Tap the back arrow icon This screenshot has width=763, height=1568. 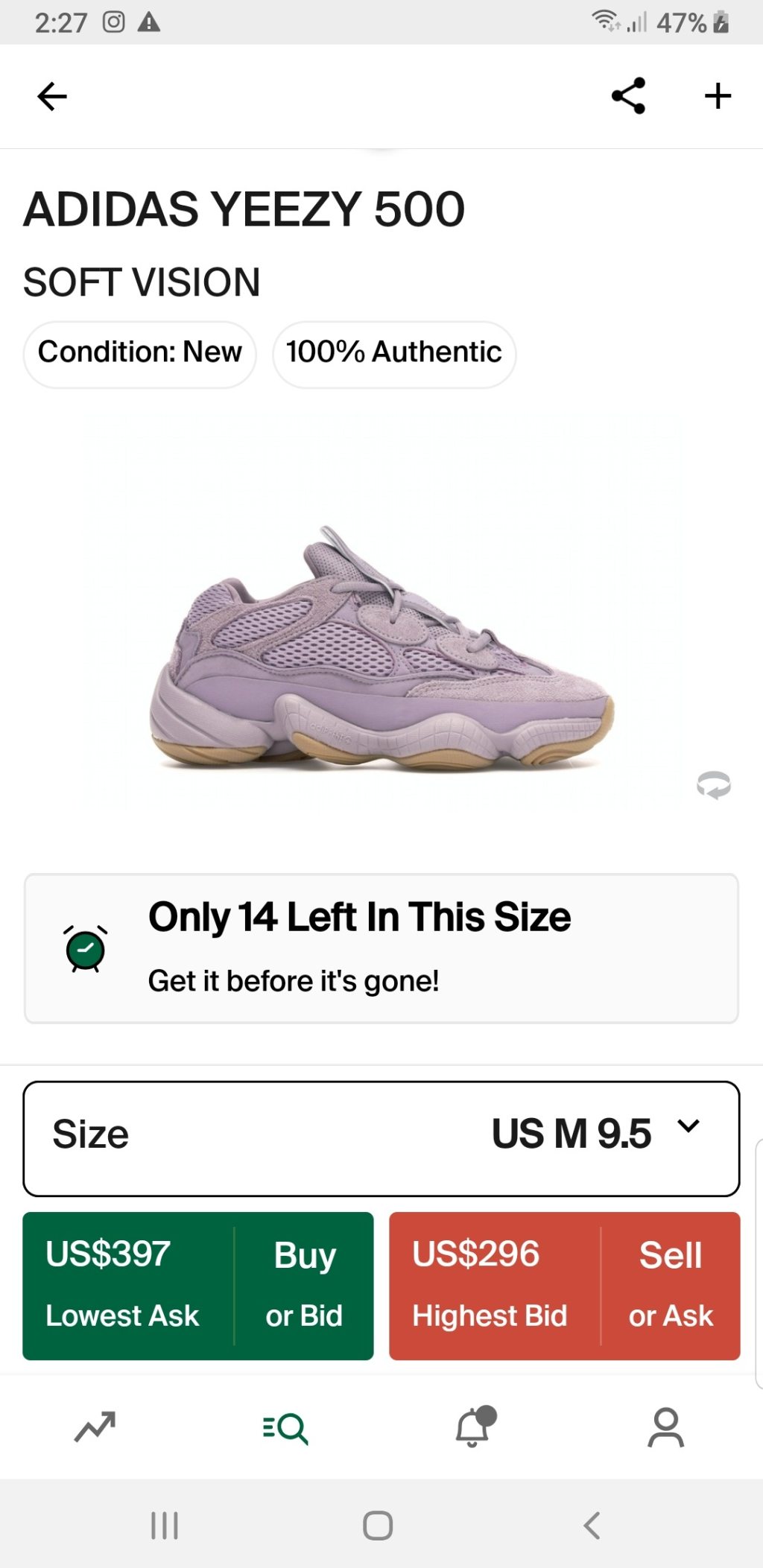coord(52,96)
